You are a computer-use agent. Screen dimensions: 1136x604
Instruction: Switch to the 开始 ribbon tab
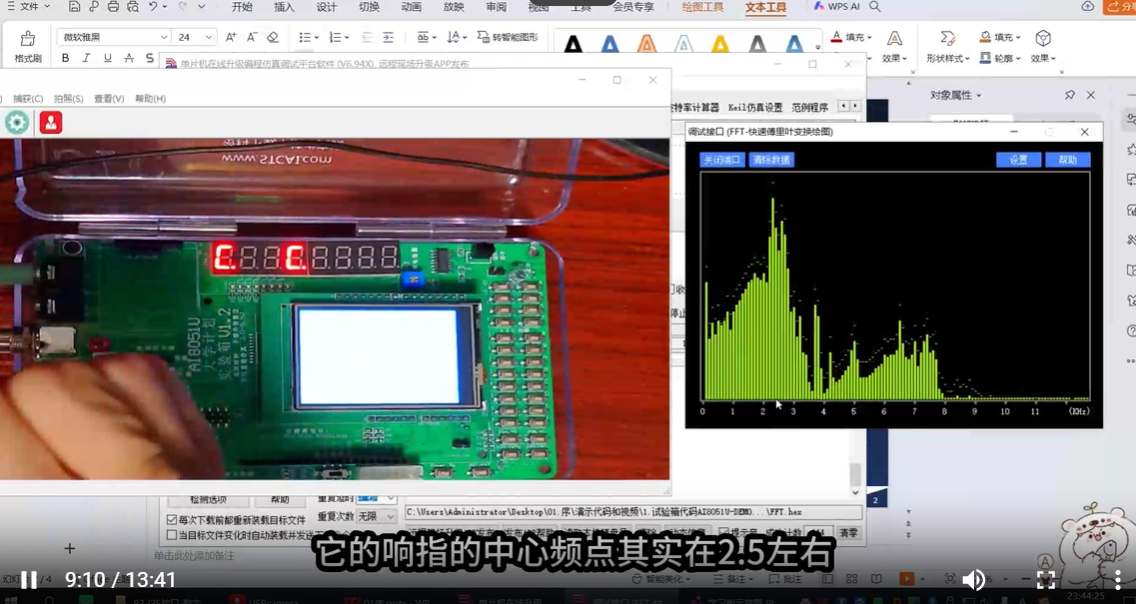[242, 7]
